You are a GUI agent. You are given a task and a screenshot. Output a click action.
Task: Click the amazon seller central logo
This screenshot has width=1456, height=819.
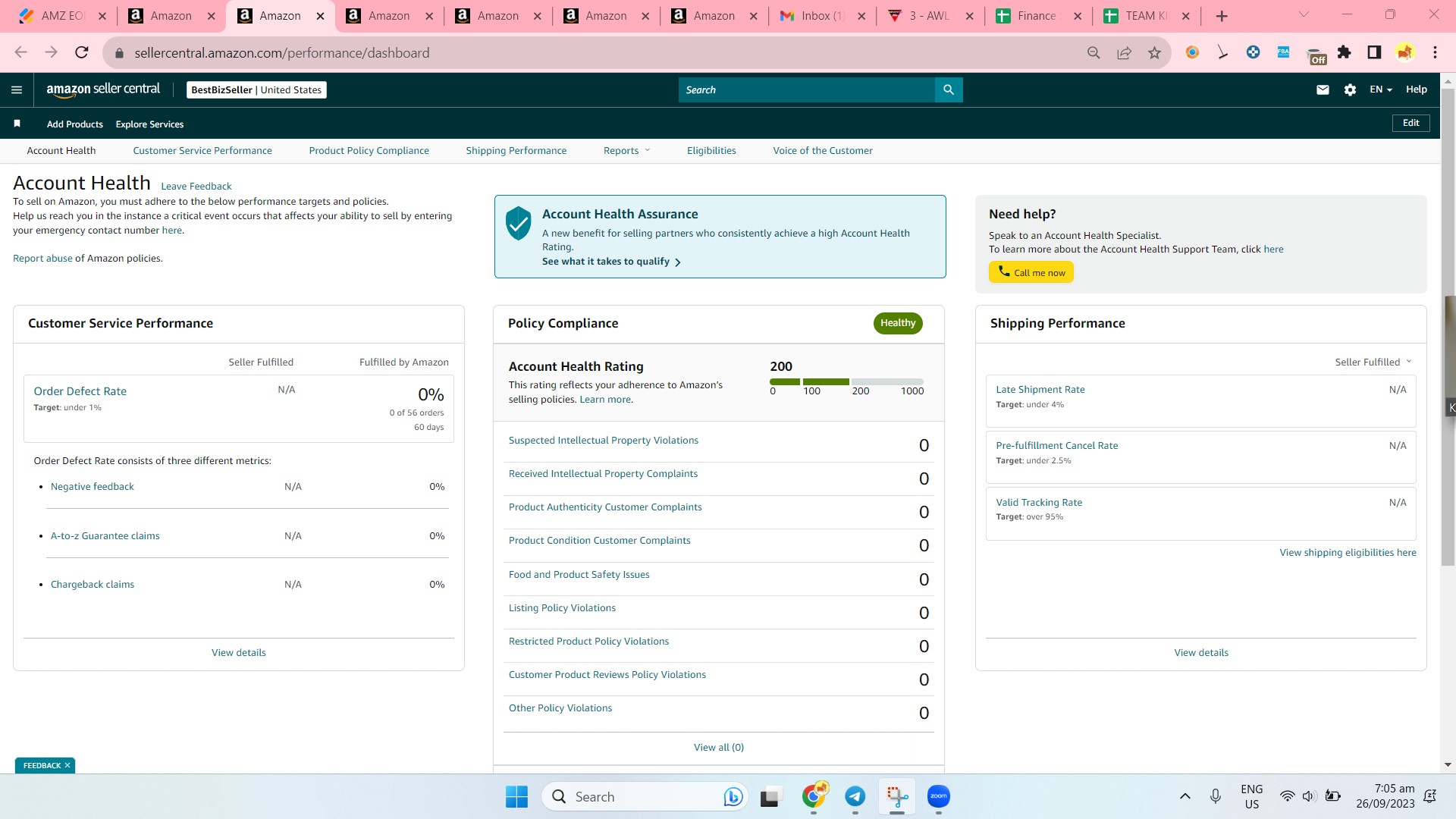(103, 89)
